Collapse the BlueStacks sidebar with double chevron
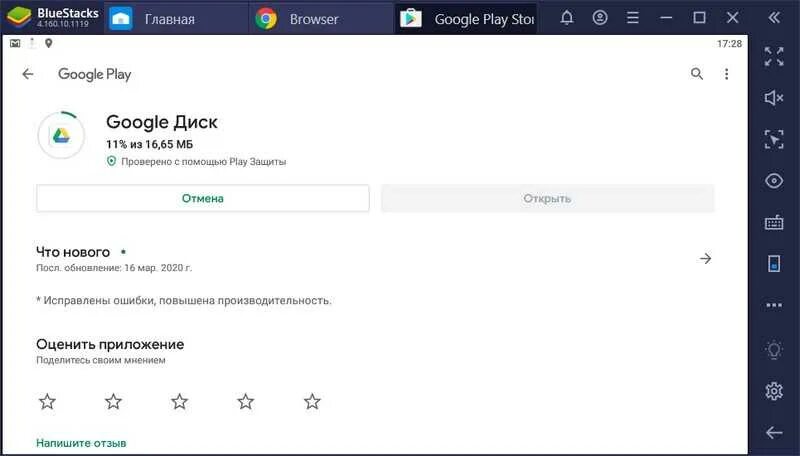 774,18
